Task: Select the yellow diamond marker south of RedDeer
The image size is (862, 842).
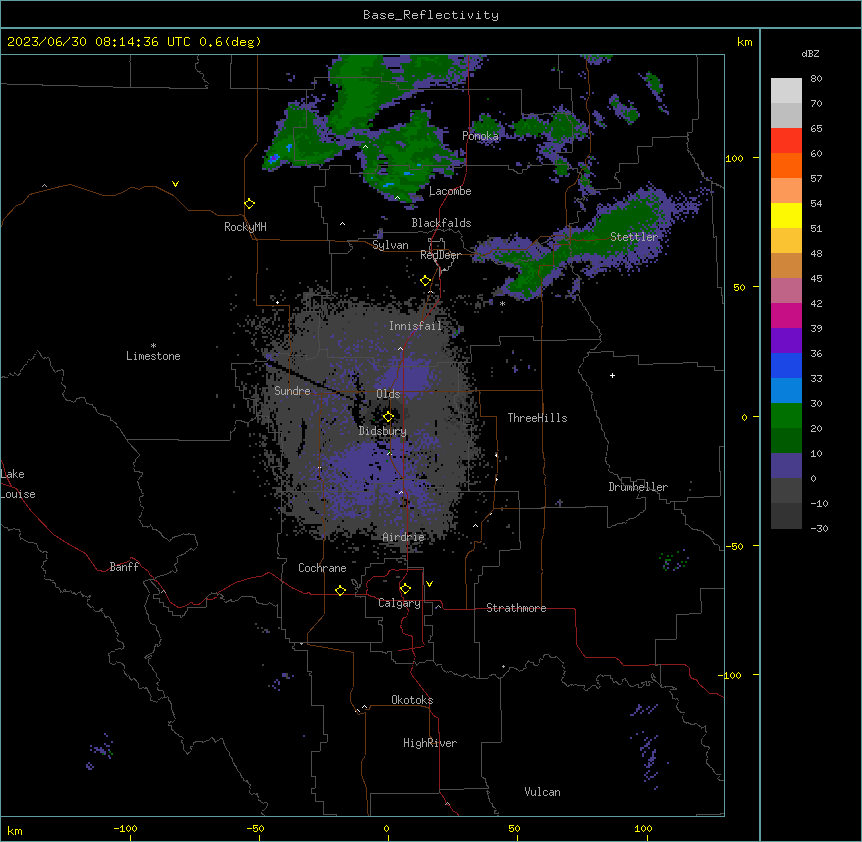Action: tap(425, 281)
